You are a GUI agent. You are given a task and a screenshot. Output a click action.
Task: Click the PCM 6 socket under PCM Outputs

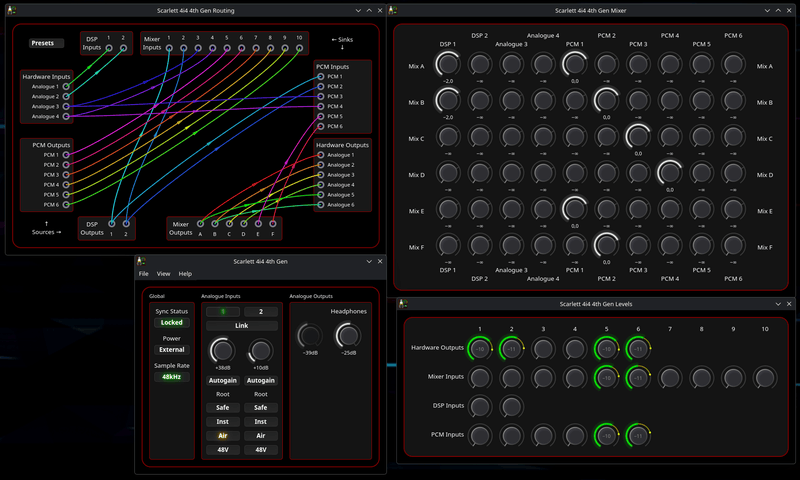66,205
